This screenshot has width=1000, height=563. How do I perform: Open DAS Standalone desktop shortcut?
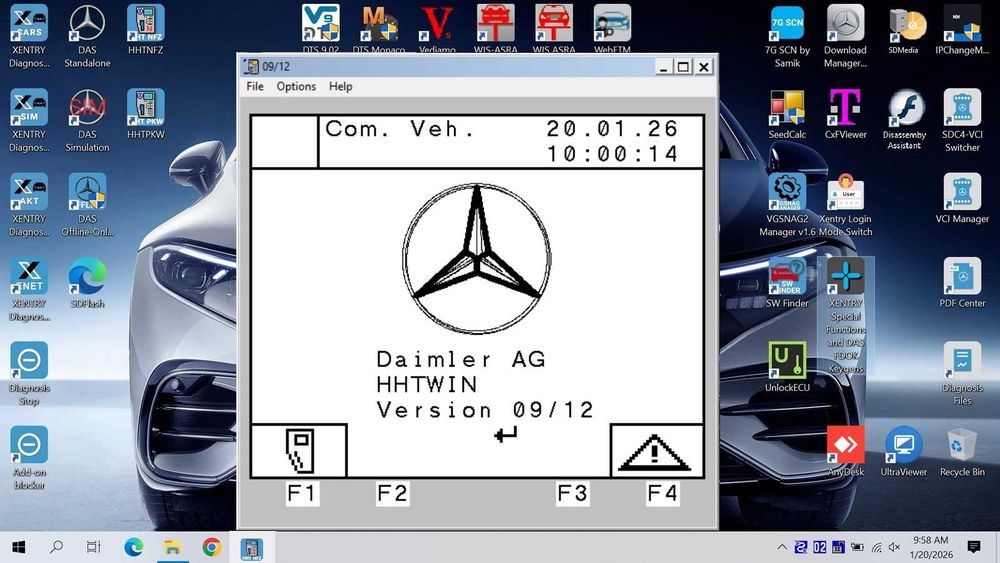coord(87,36)
